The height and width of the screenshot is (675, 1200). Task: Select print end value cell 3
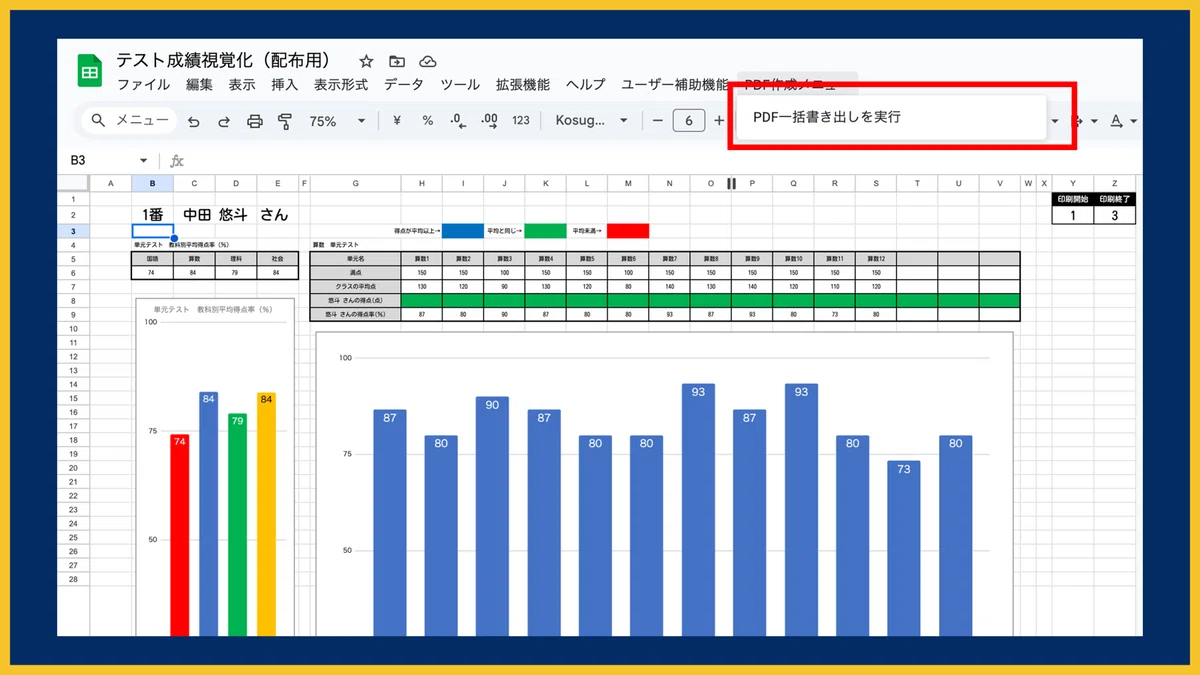(1114, 215)
